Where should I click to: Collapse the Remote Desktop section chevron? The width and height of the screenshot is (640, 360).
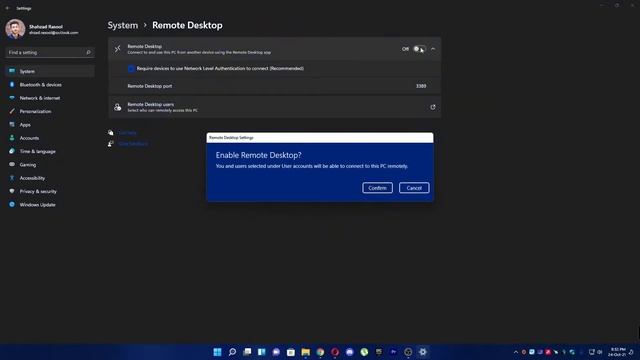433,49
